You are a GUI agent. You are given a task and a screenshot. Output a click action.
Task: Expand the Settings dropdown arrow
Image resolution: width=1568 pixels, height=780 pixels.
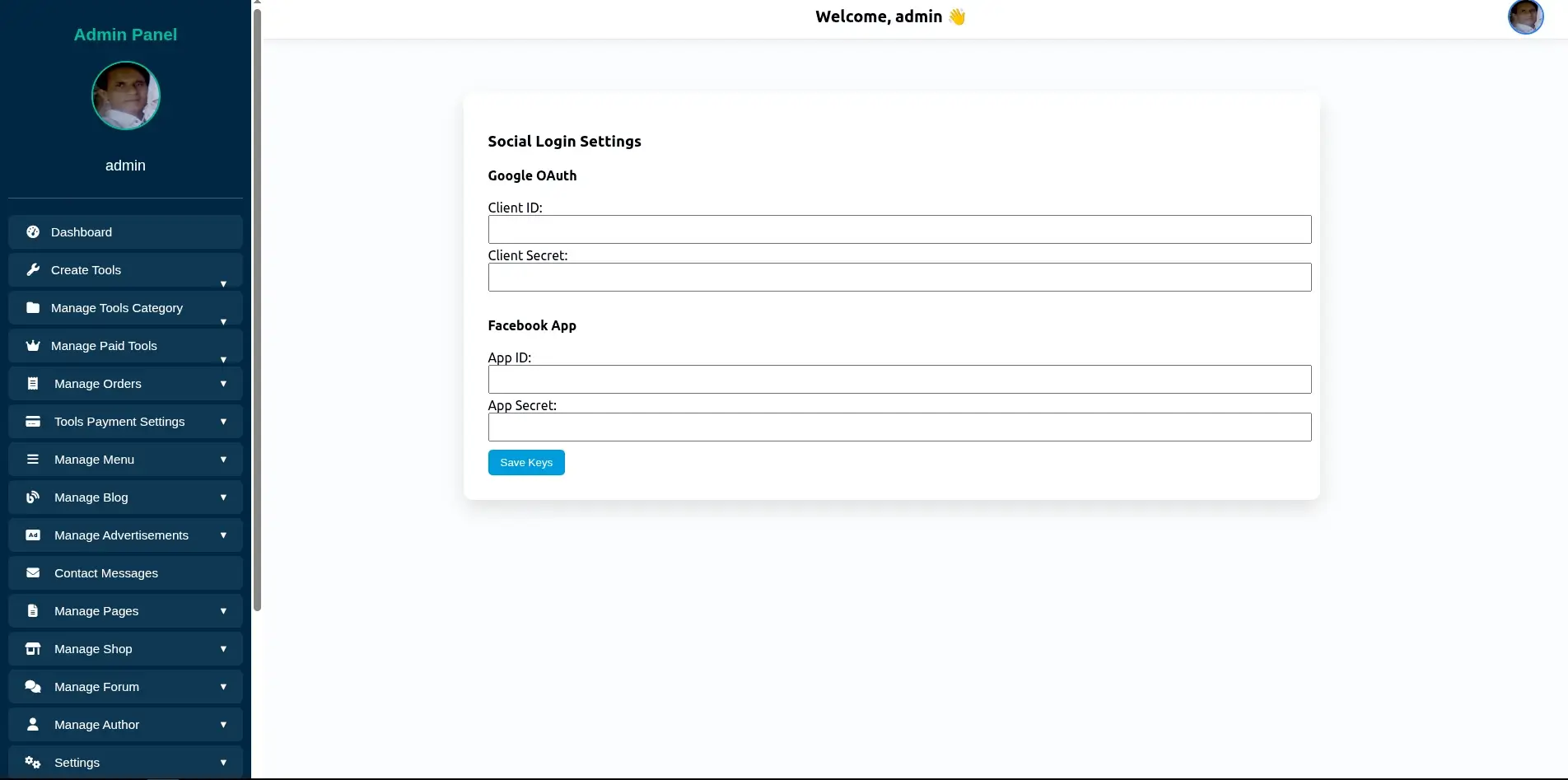223,763
